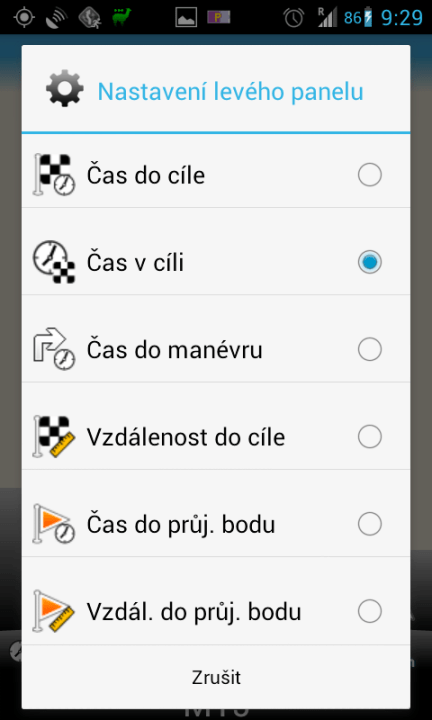Screen dimensions: 432x720
Task: Select the Vzdál. do průj. bodu radio button
Action: tap(370, 611)
